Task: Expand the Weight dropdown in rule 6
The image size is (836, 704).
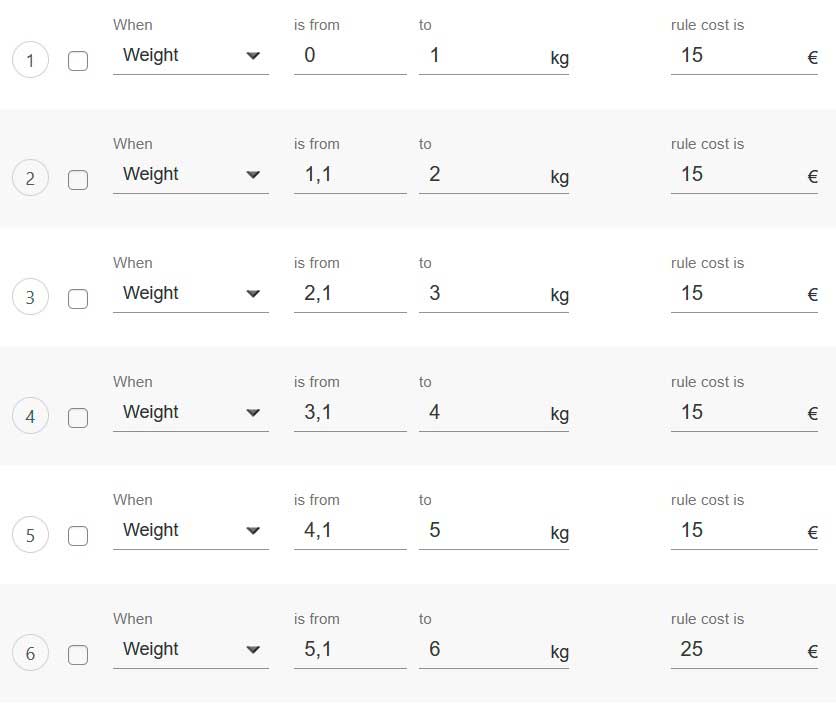Action: (x=190, y=650)
